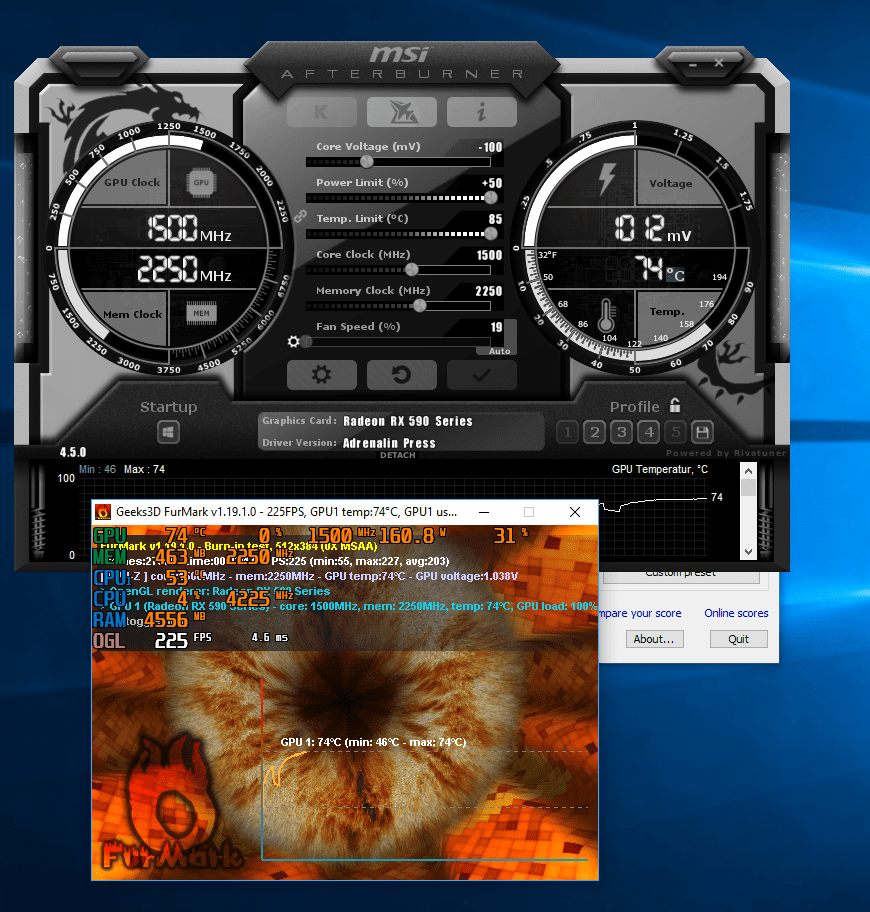Click the Power Limit value +50
The height and width of the screenshot is (912, 870).
pyautogui.click(x=492, y=183)
